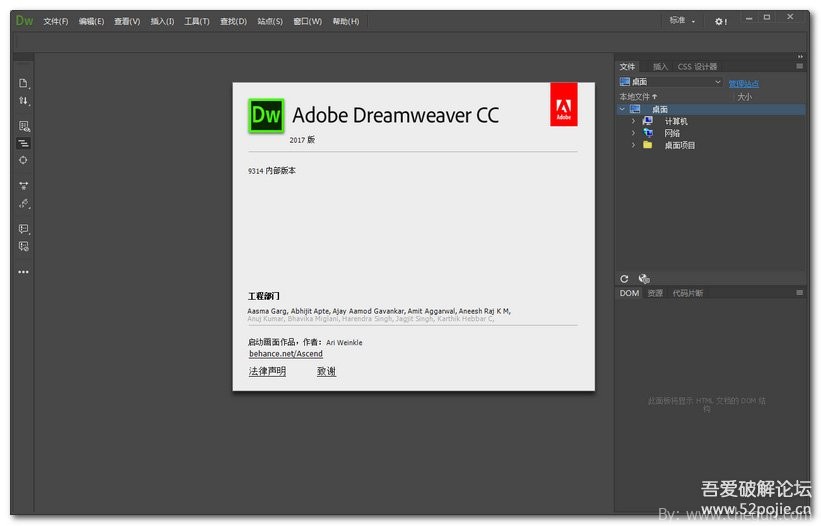Click the Refresh icon in Files panel

coord(624,279)
